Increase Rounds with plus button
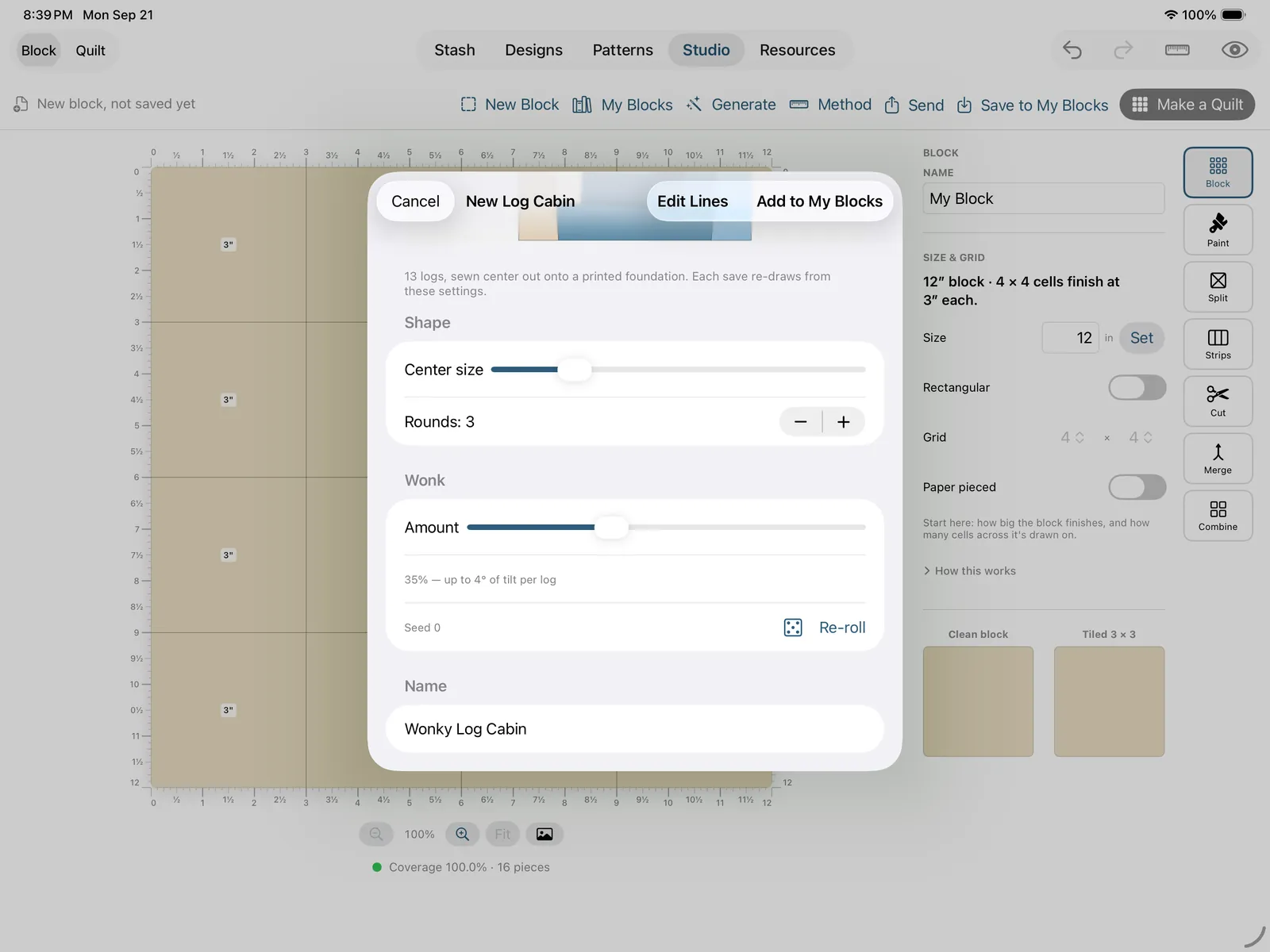The image size is (1270, 952). [844, 422]
